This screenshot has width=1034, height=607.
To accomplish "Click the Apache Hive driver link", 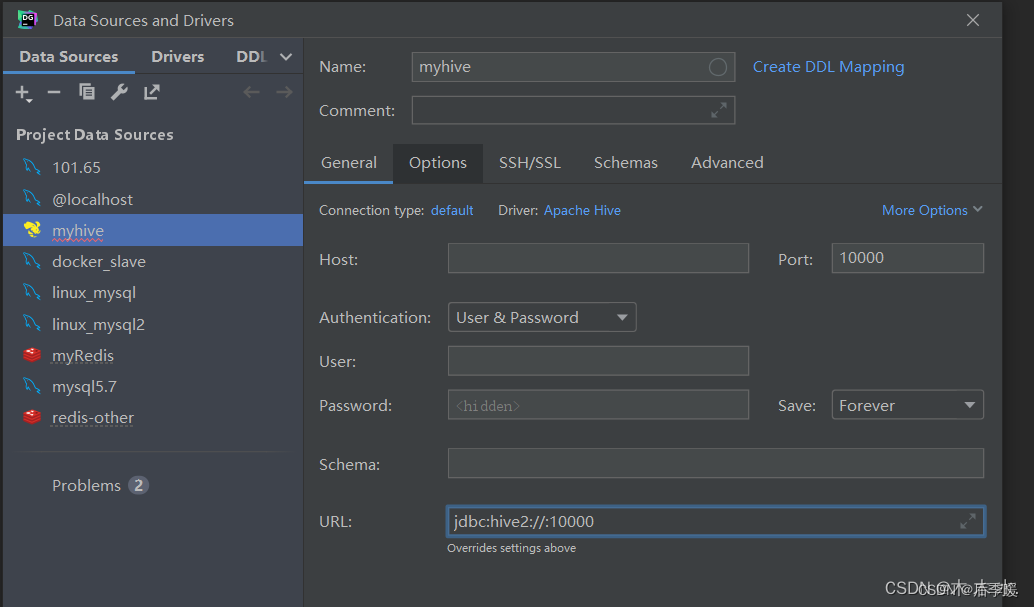I will [x=582, y=210].
